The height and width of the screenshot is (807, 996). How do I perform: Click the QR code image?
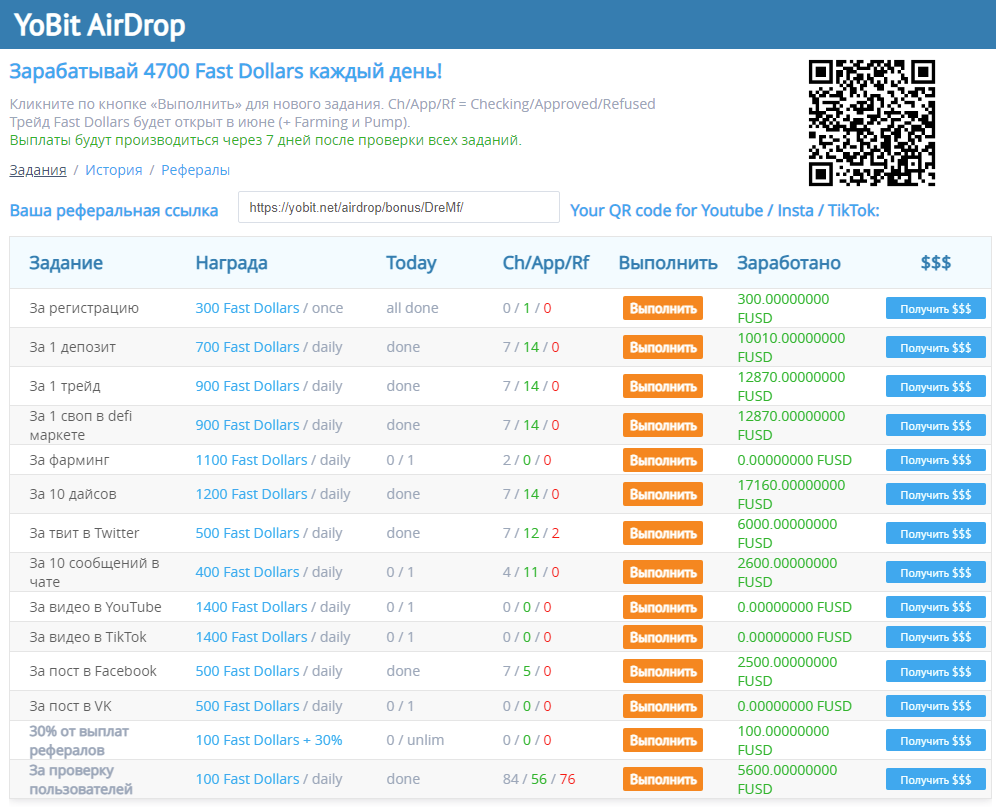click(872, 123)
